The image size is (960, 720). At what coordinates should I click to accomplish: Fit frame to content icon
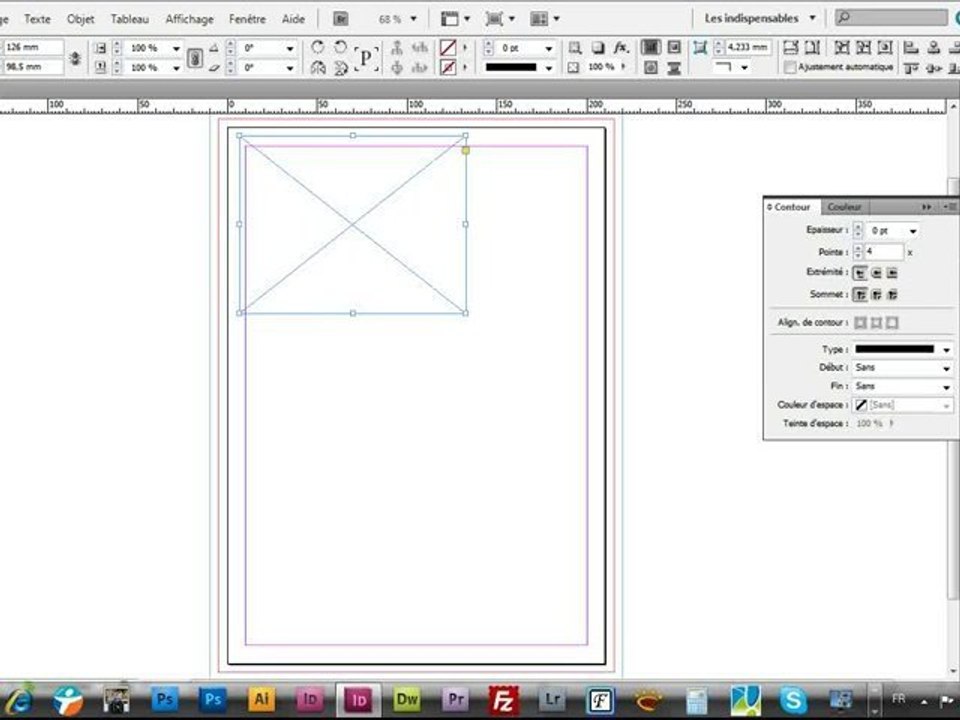click(863, 47)
